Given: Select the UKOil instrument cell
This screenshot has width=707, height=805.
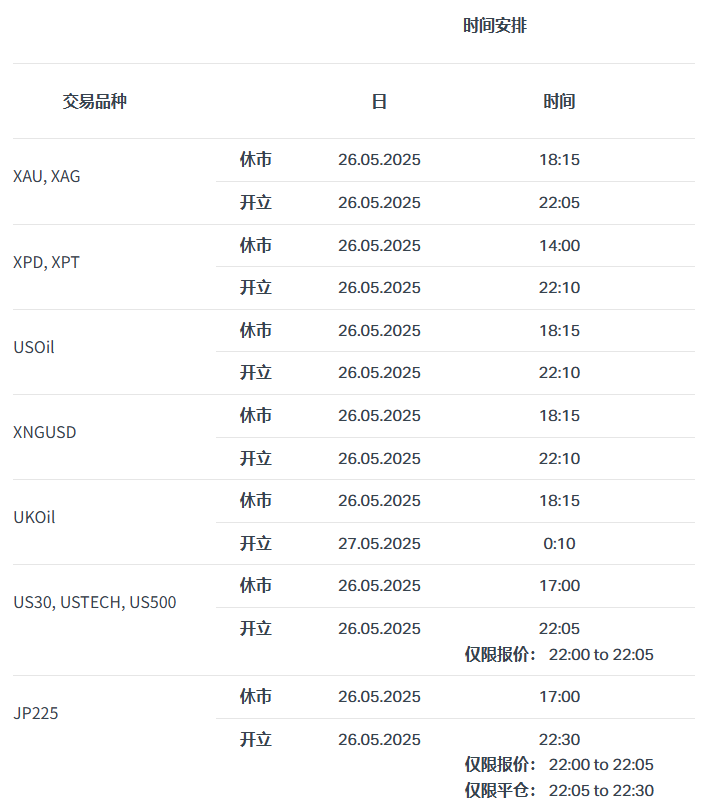Looking at the screenshot, I should [34, 517].
